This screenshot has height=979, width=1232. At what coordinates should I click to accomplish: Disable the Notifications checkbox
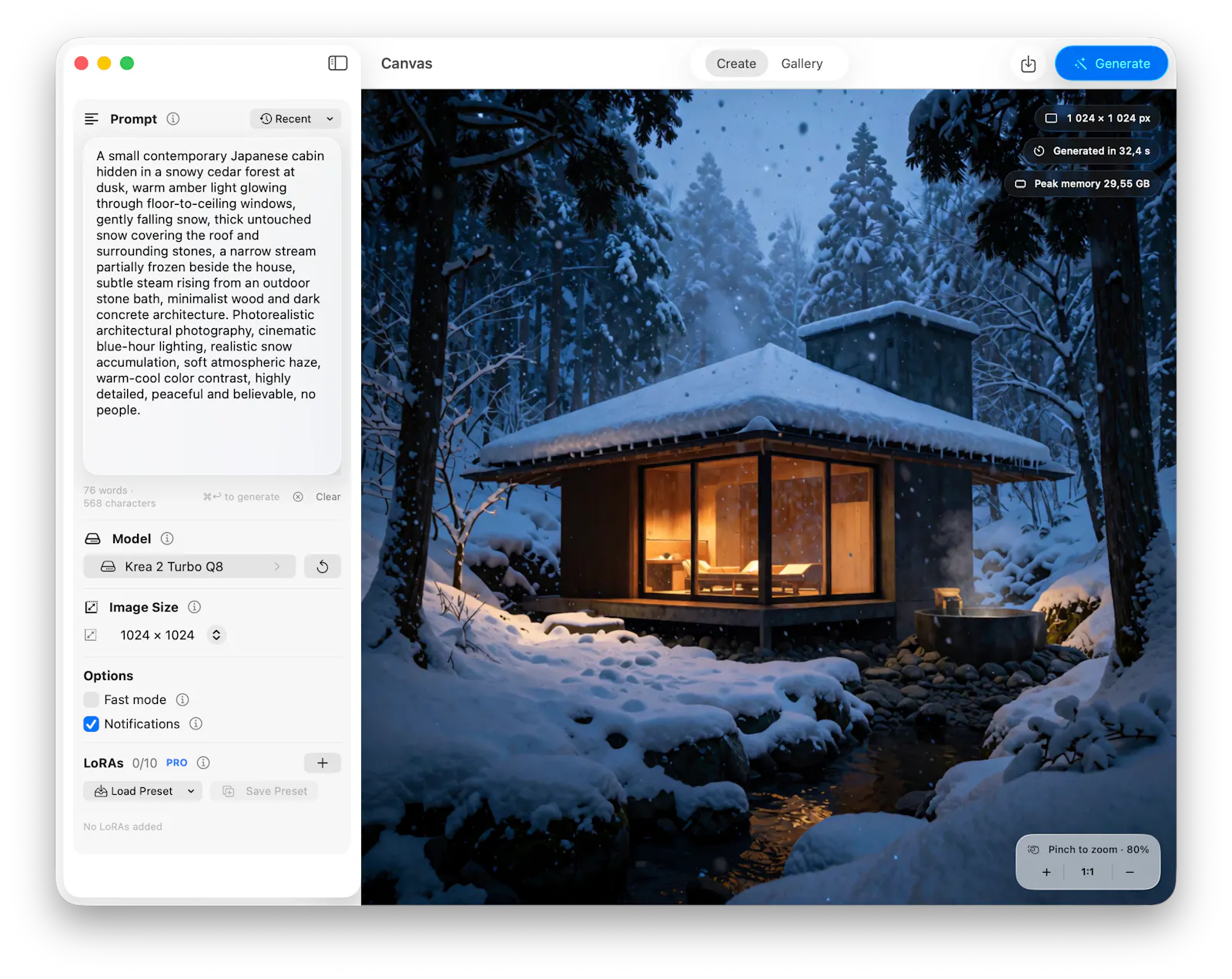point(91,724)
